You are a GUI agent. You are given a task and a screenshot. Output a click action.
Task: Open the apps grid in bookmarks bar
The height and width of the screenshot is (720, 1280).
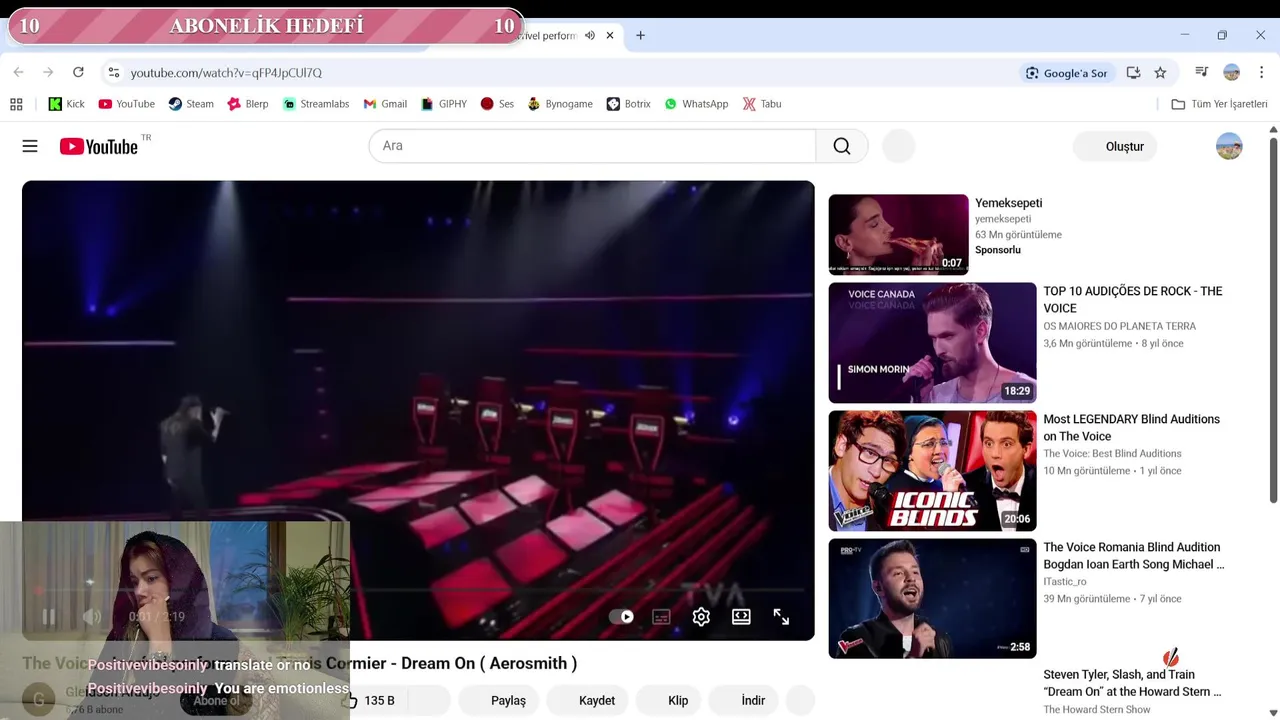pyautogui.click(x=16, y=104)
